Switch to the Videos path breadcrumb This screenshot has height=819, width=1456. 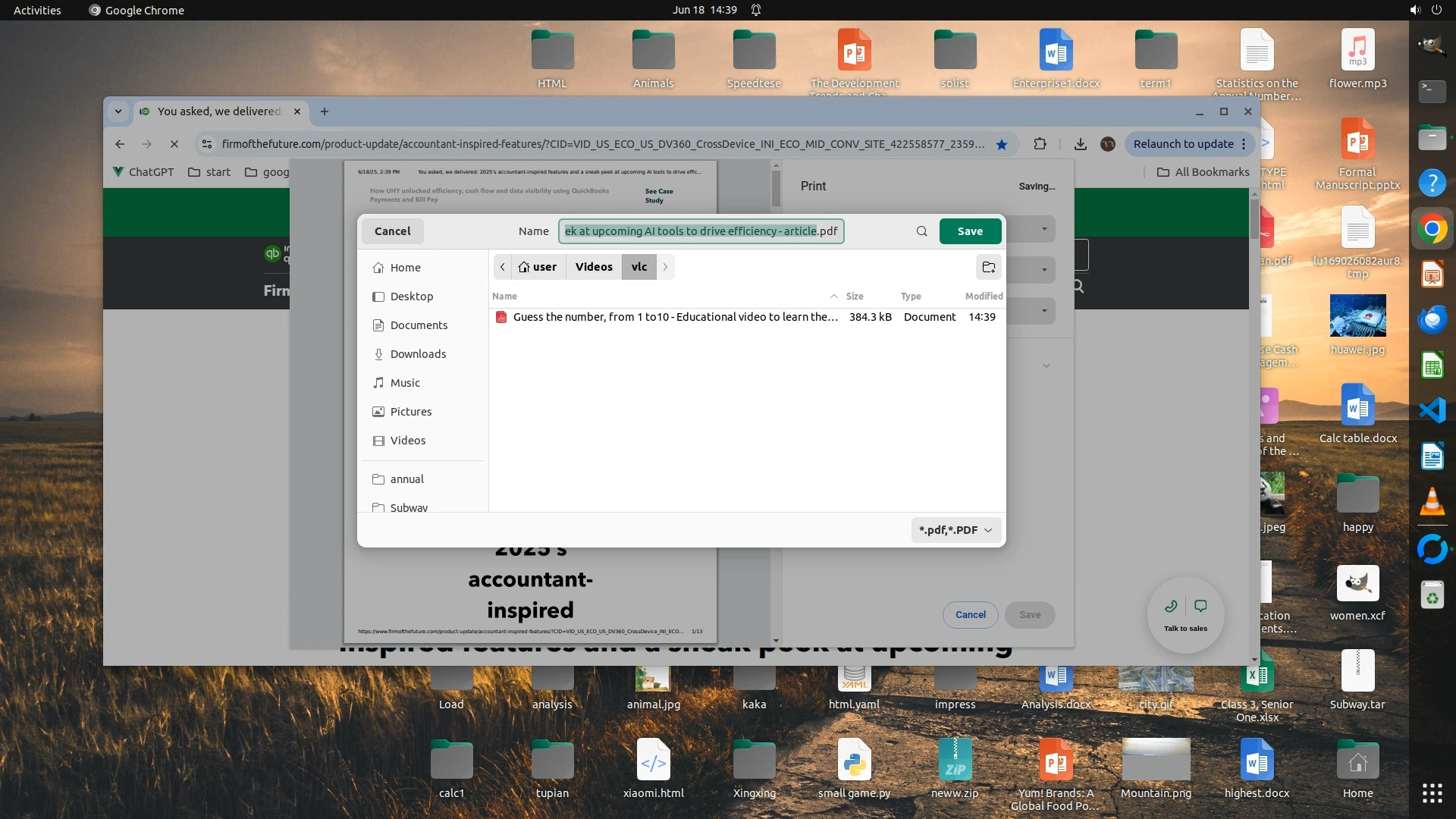coord(593,267)
